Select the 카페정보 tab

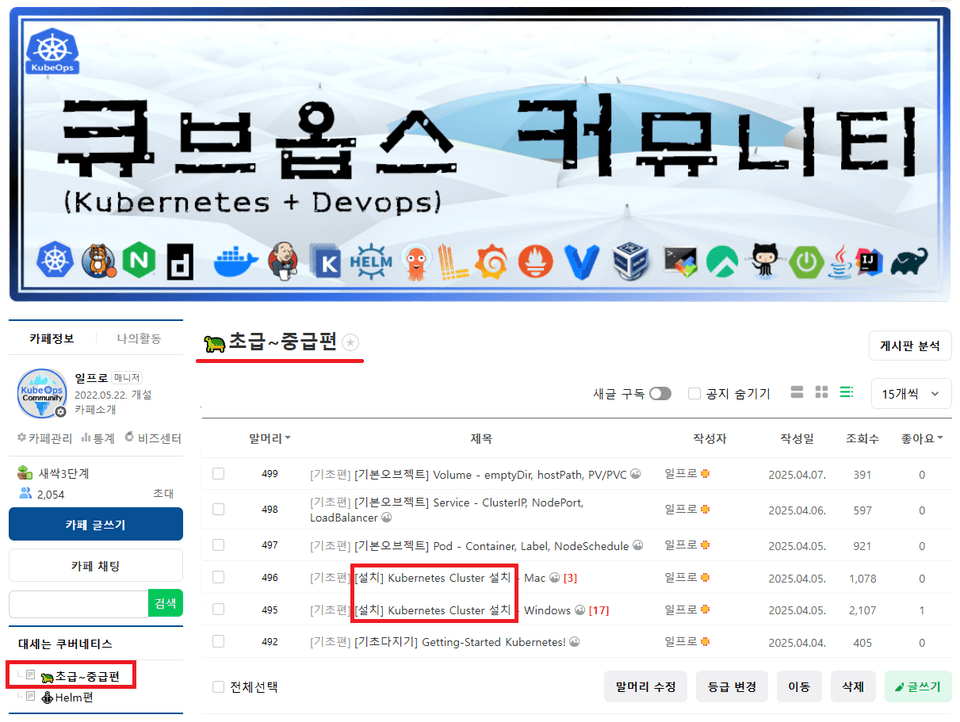point(51,338)
